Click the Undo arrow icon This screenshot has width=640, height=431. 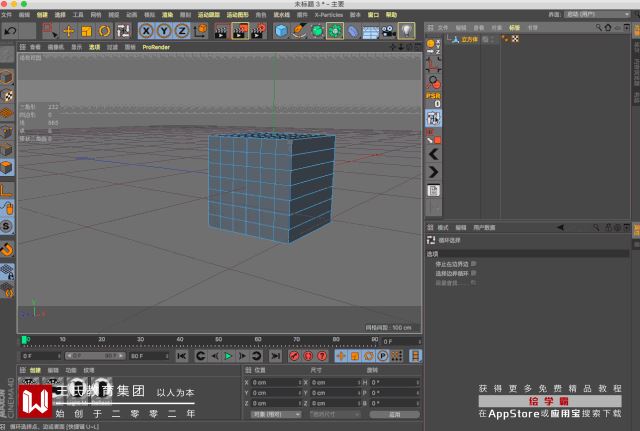tap(10, 31)
